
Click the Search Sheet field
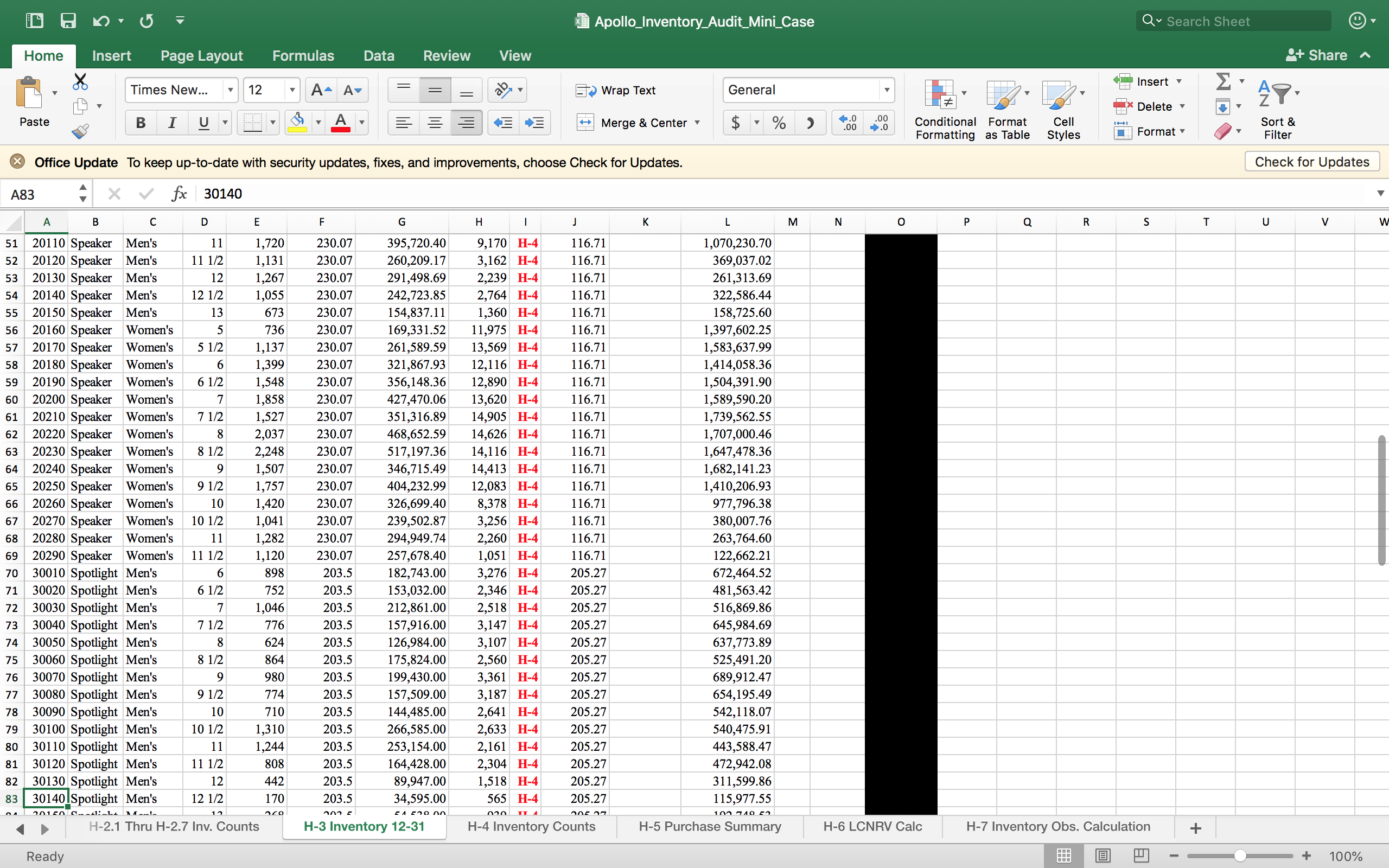[1240, 21]
